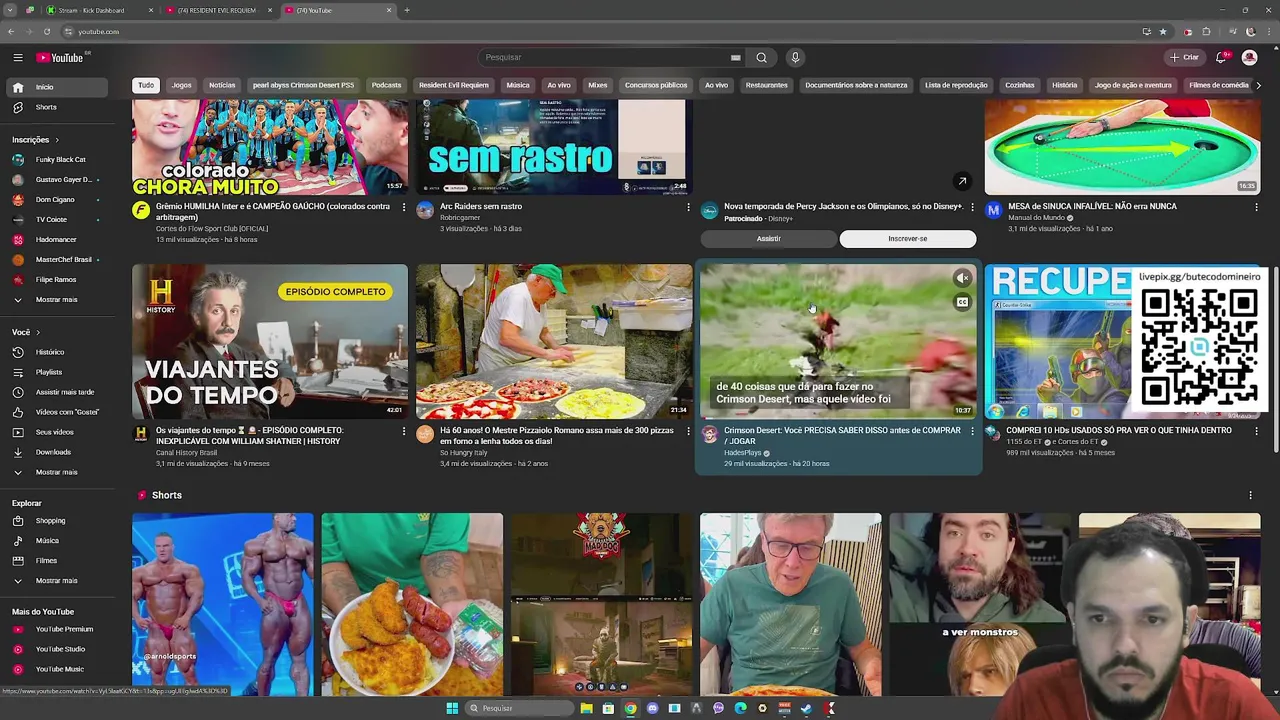1280x720 pixels.
Task: Open Filmes under Explorar
Action: (x=56, y=561)
